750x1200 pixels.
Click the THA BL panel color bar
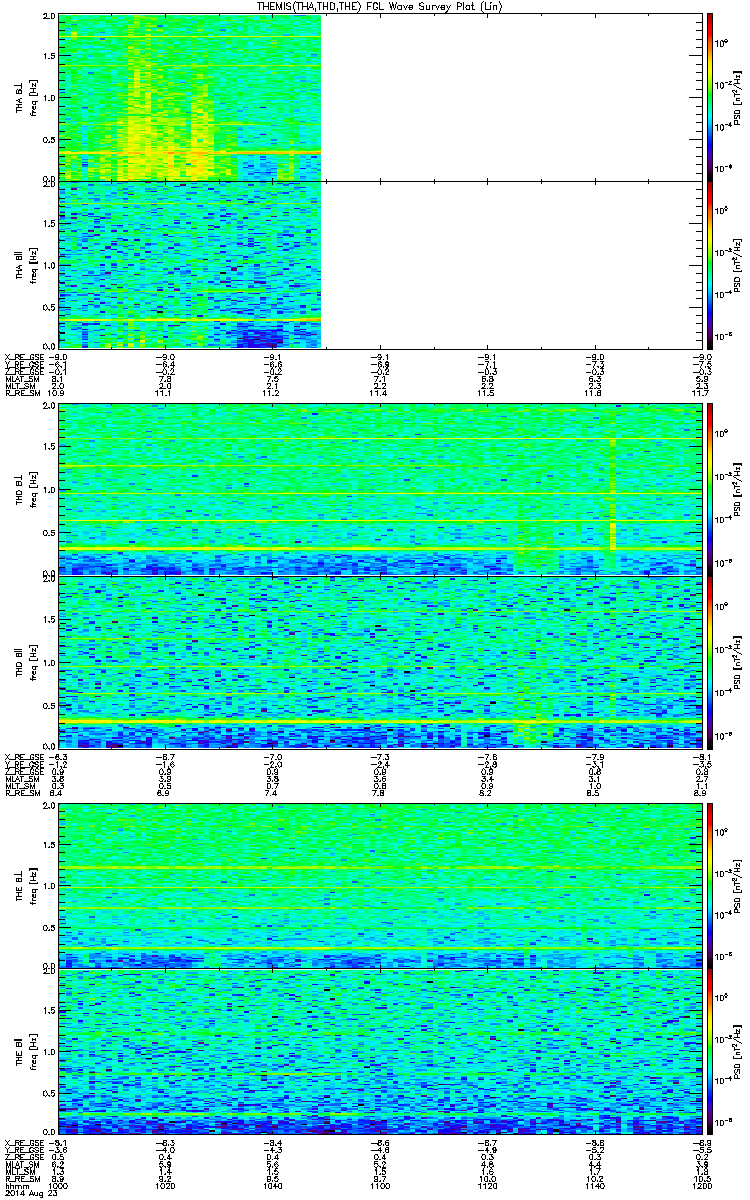click(x=710, y=97)
